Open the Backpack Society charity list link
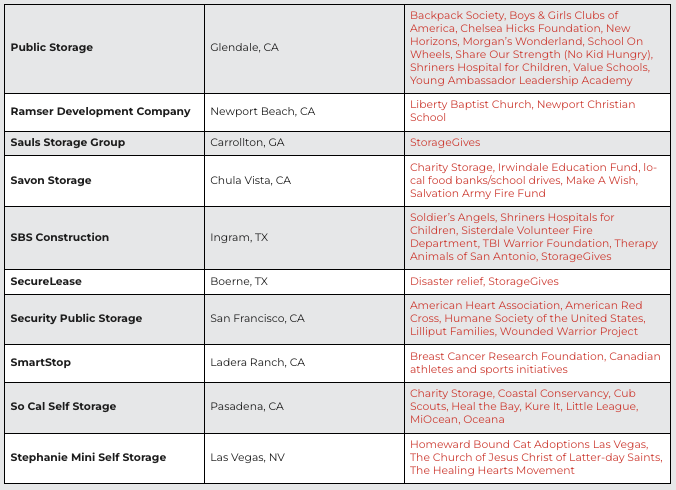This screenshot has width=676, height=490. (531, 48)
